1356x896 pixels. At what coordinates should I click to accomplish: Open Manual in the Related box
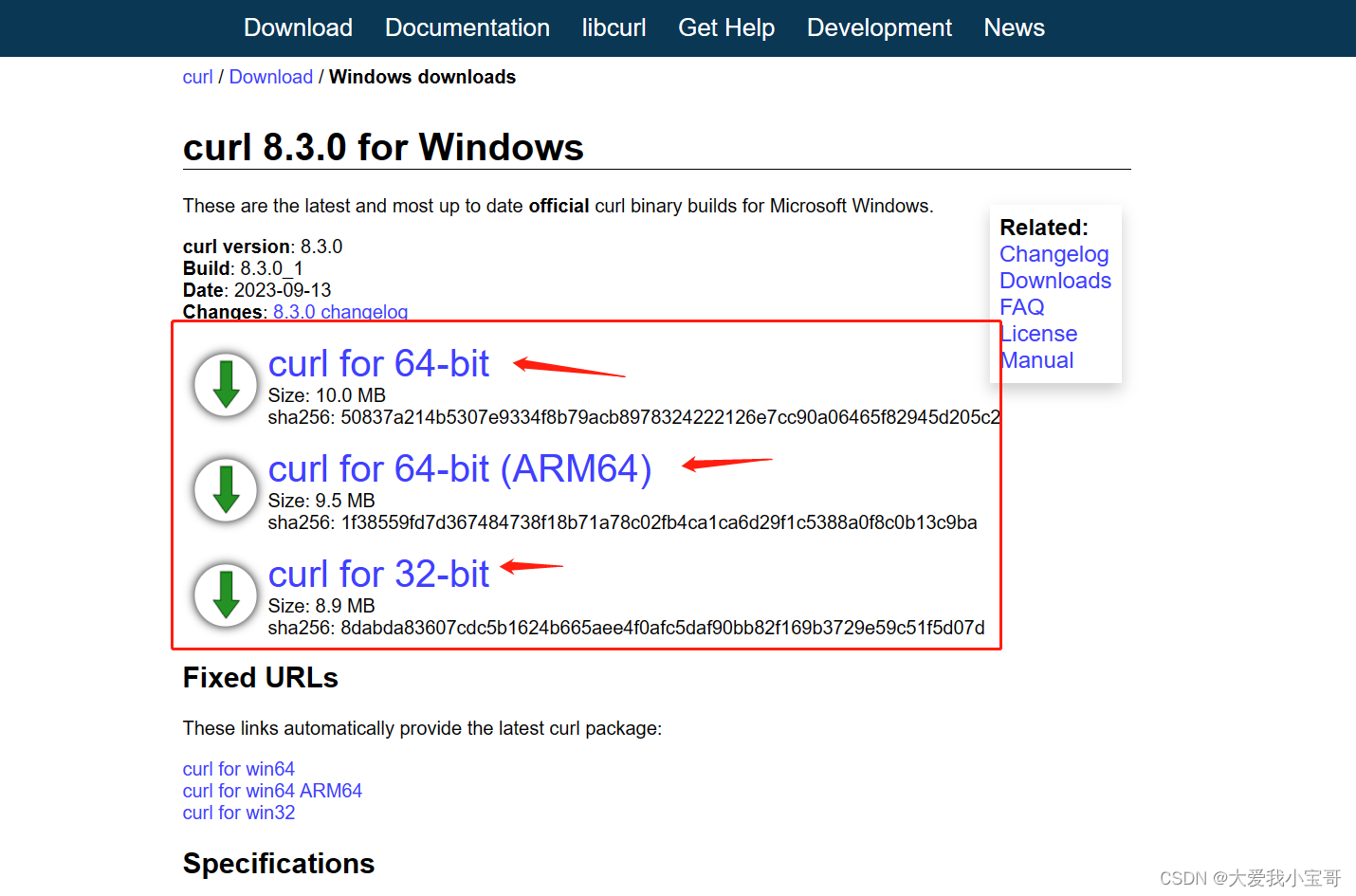coord(1037,360)
